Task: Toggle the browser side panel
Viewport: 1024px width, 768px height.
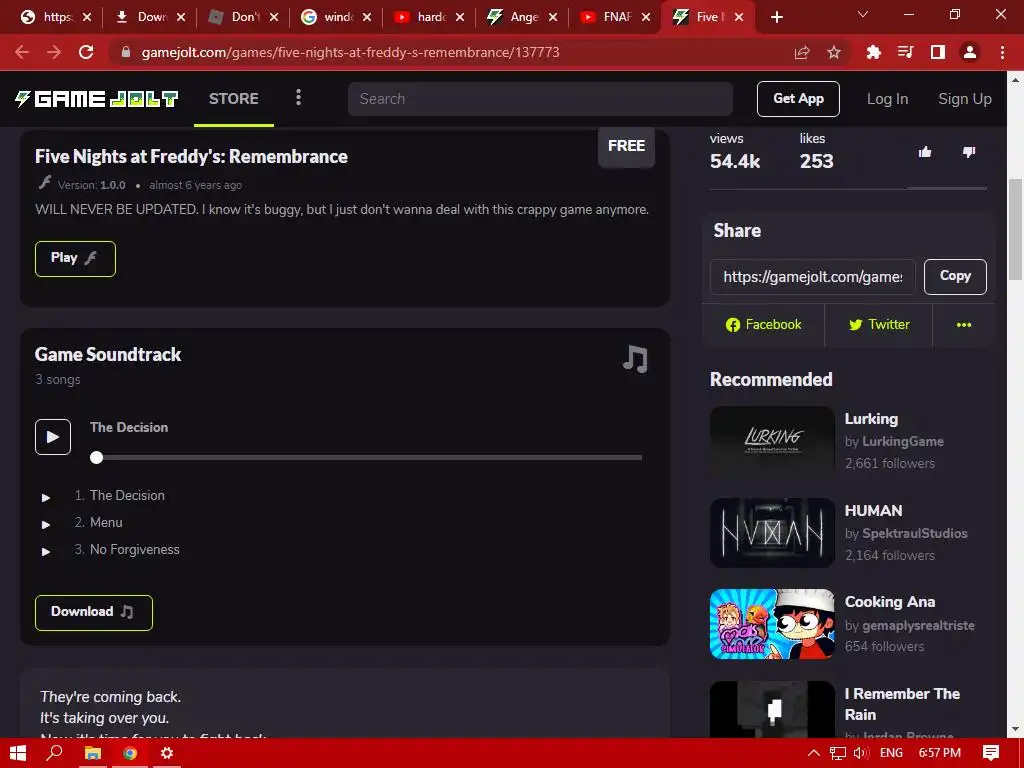Action: (x=938, y=52)
